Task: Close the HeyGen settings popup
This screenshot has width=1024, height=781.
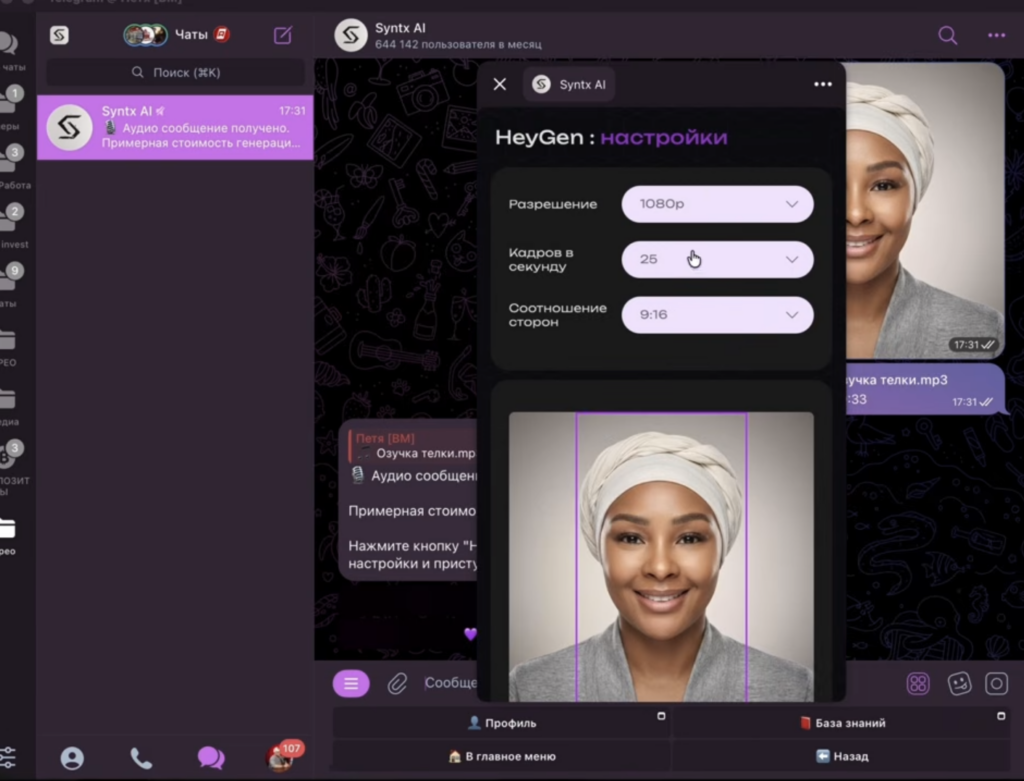Action: tap(500, 84)
